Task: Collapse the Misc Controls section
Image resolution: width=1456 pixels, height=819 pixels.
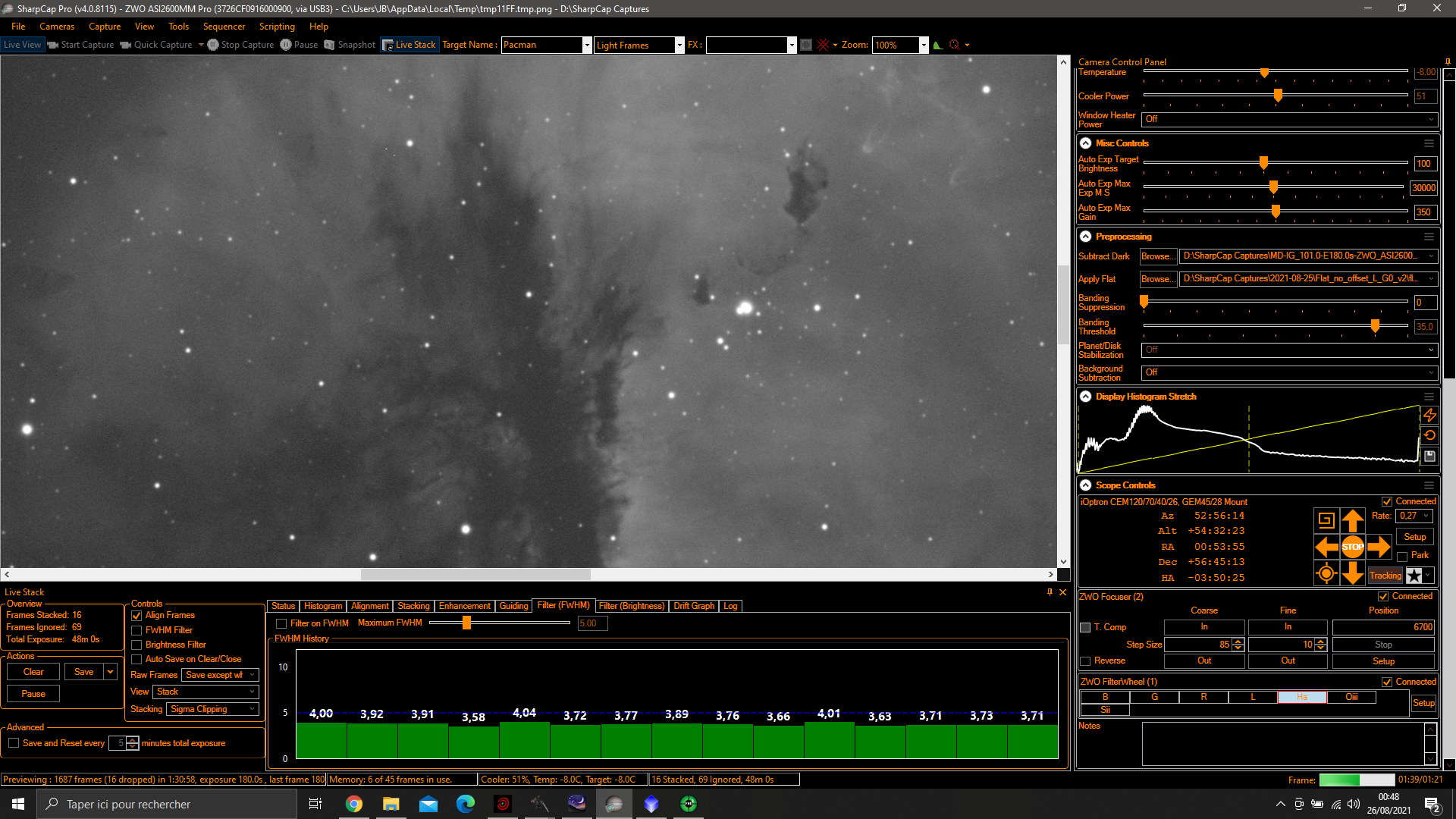Action: click(1085, 143)
